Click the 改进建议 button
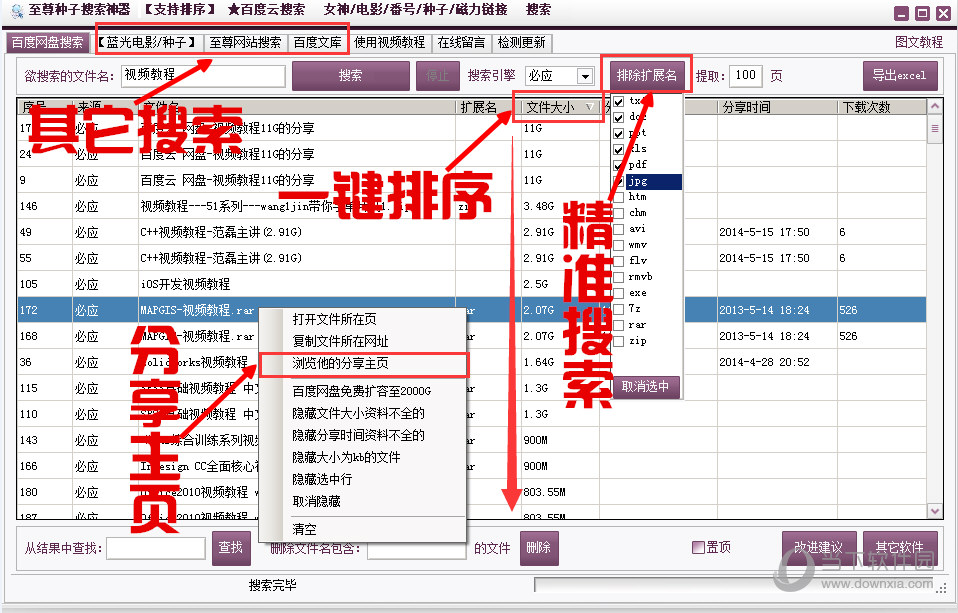This screenshot has height=613, width=958. click(819, 547)
